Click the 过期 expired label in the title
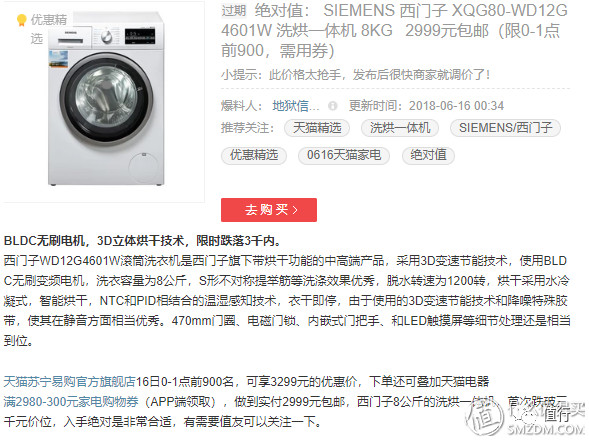Screen dimensions: 589x441 tap(234, 11)
